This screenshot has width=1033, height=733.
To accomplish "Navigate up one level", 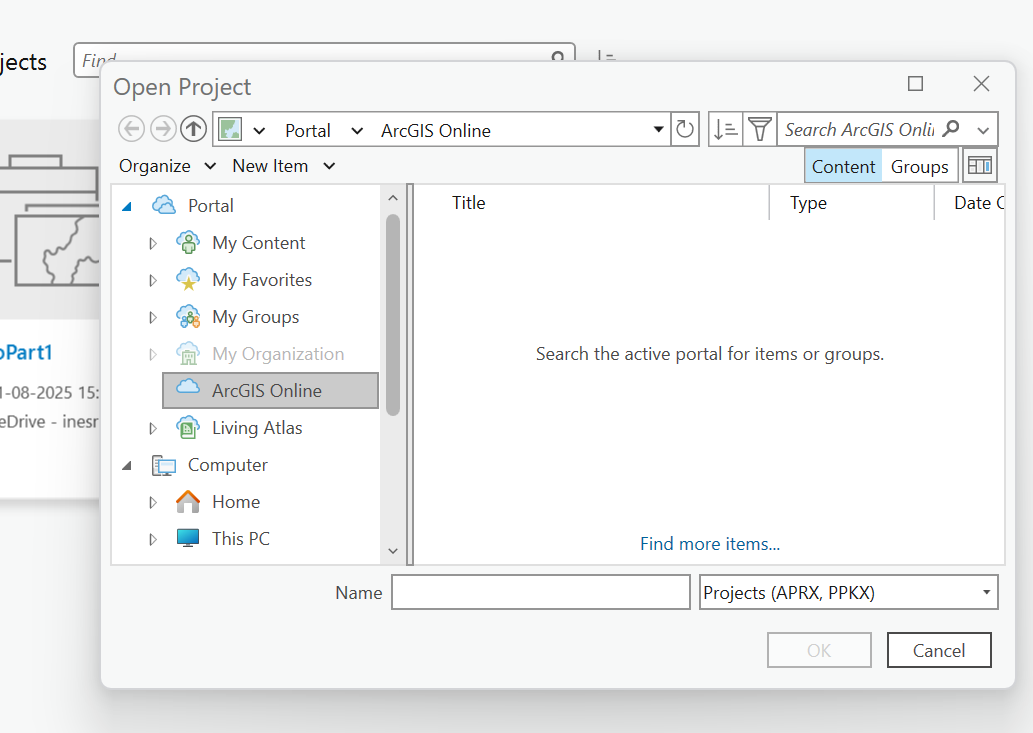I will (x=193, y=128).
